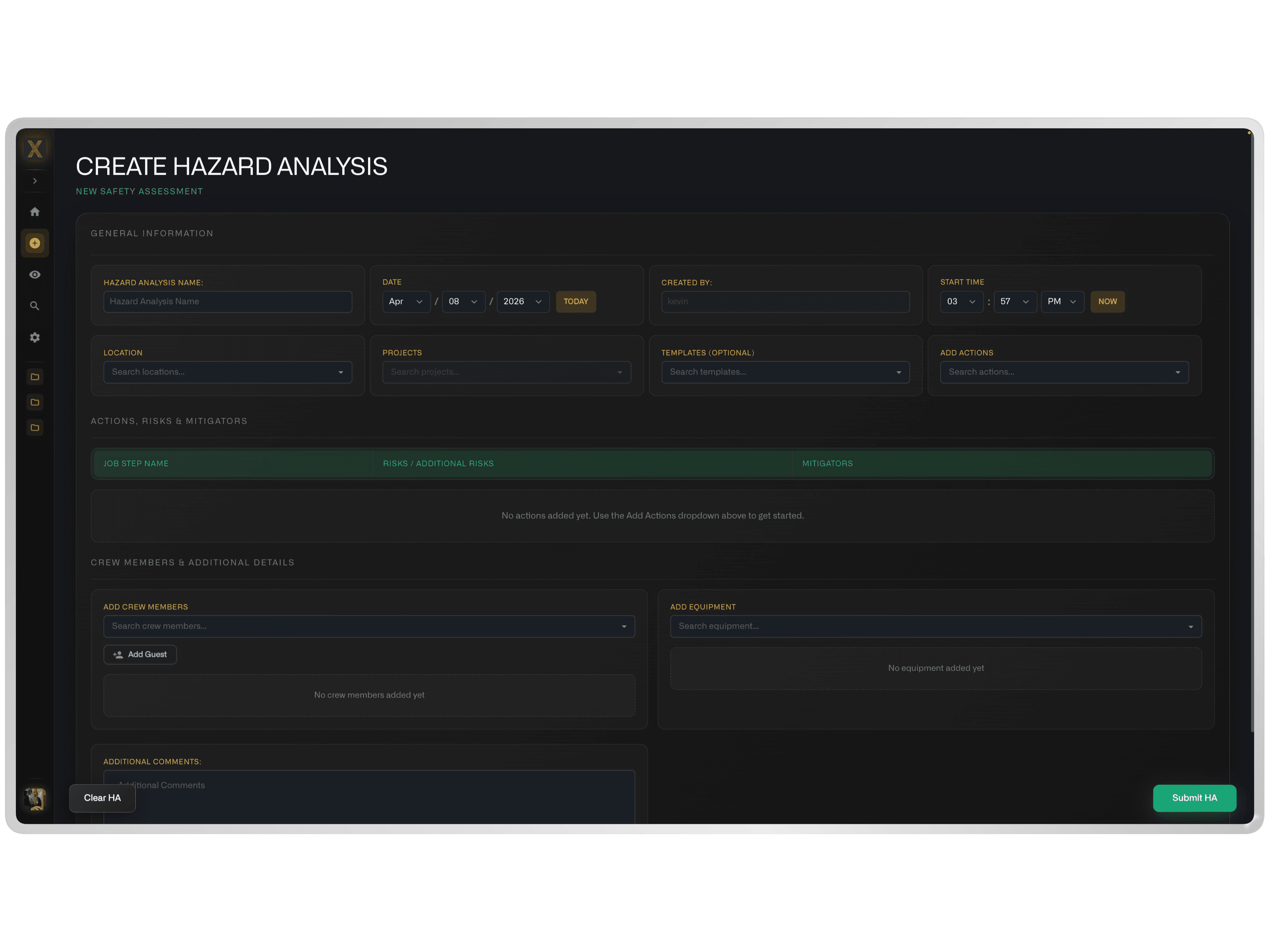Click the Created By field showing kevin
This screenshot has width=1270, height=952.
[785, 302]
